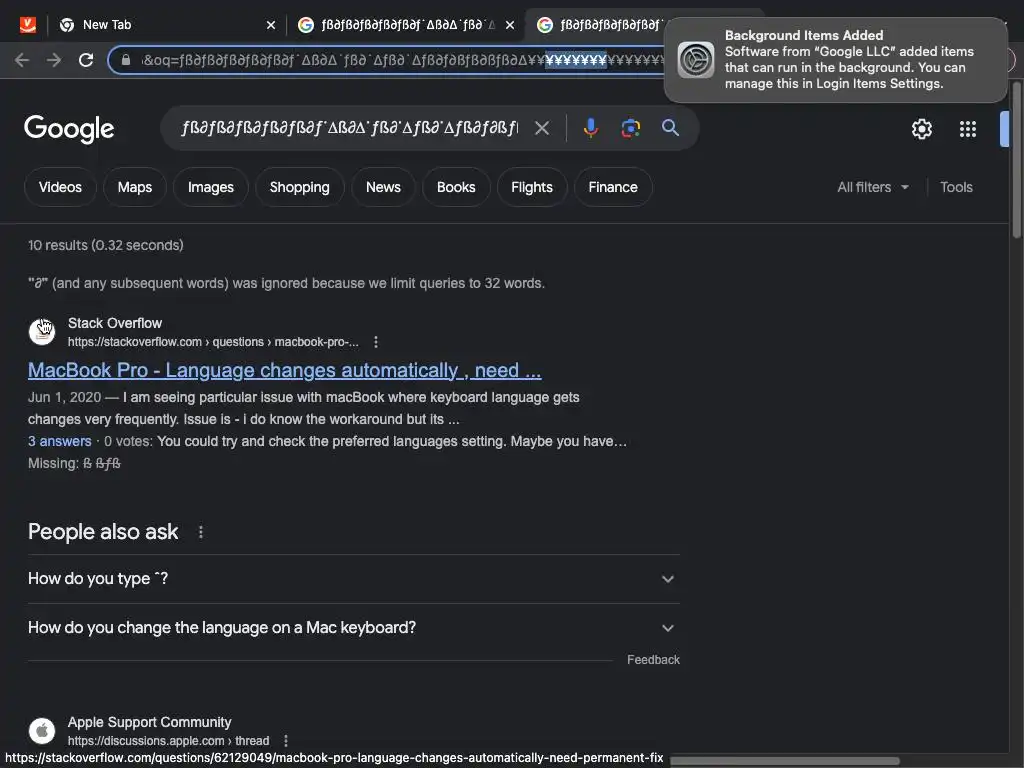
Task: Click the Background Items Added notification
Action: 835,59
